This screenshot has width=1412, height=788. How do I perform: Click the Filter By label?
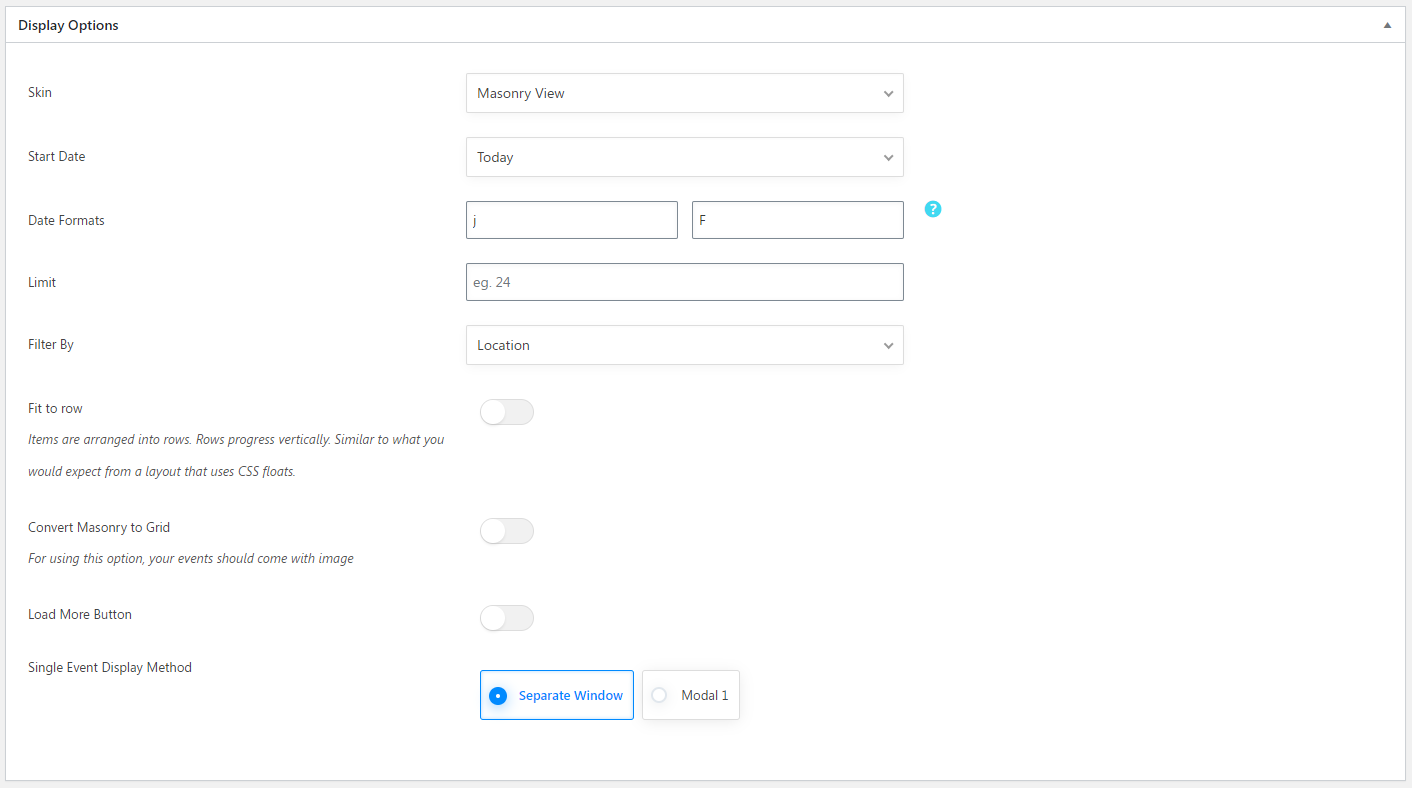51,344
